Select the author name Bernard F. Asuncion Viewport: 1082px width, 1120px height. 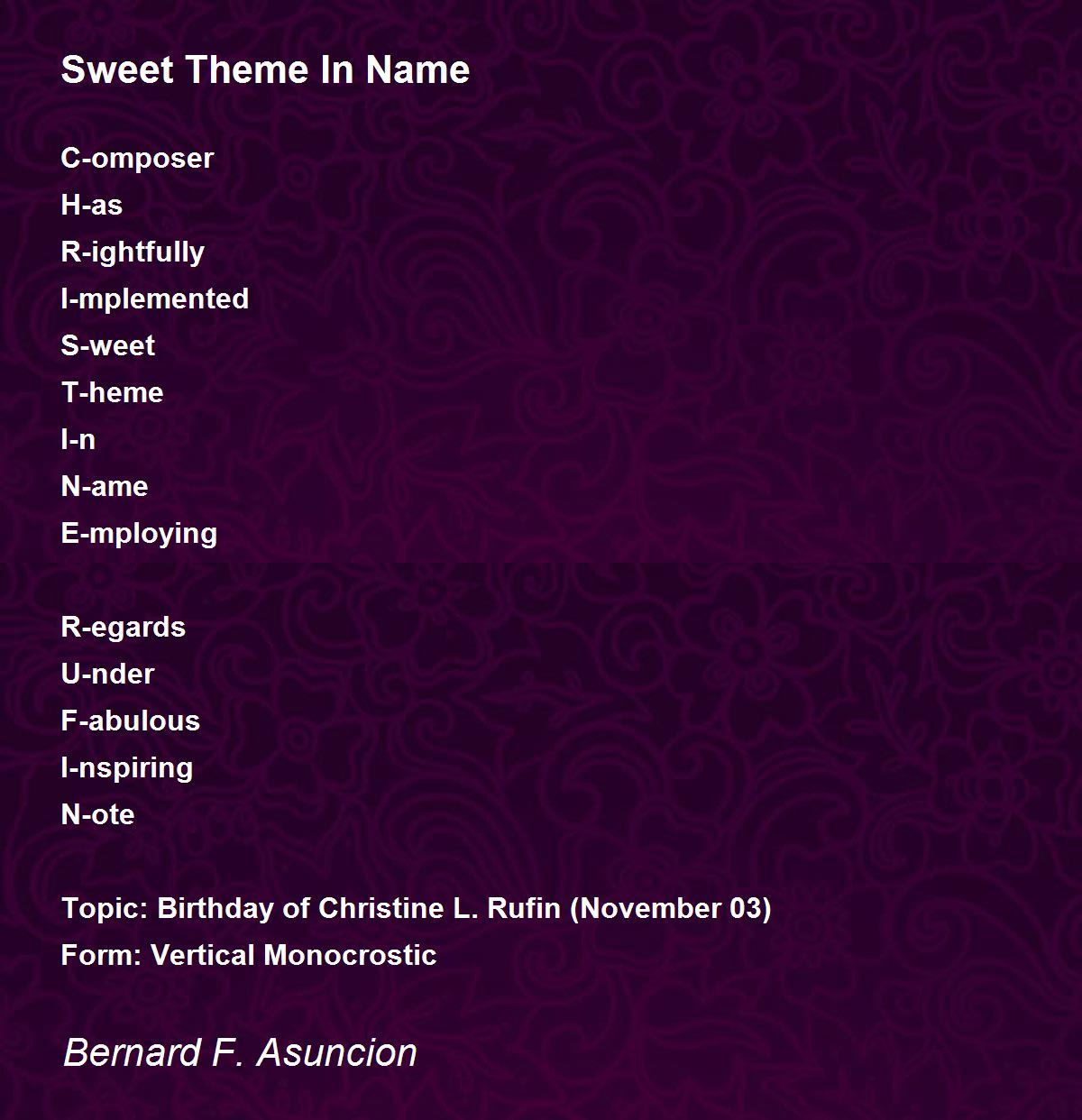[x=240, y=1052]
